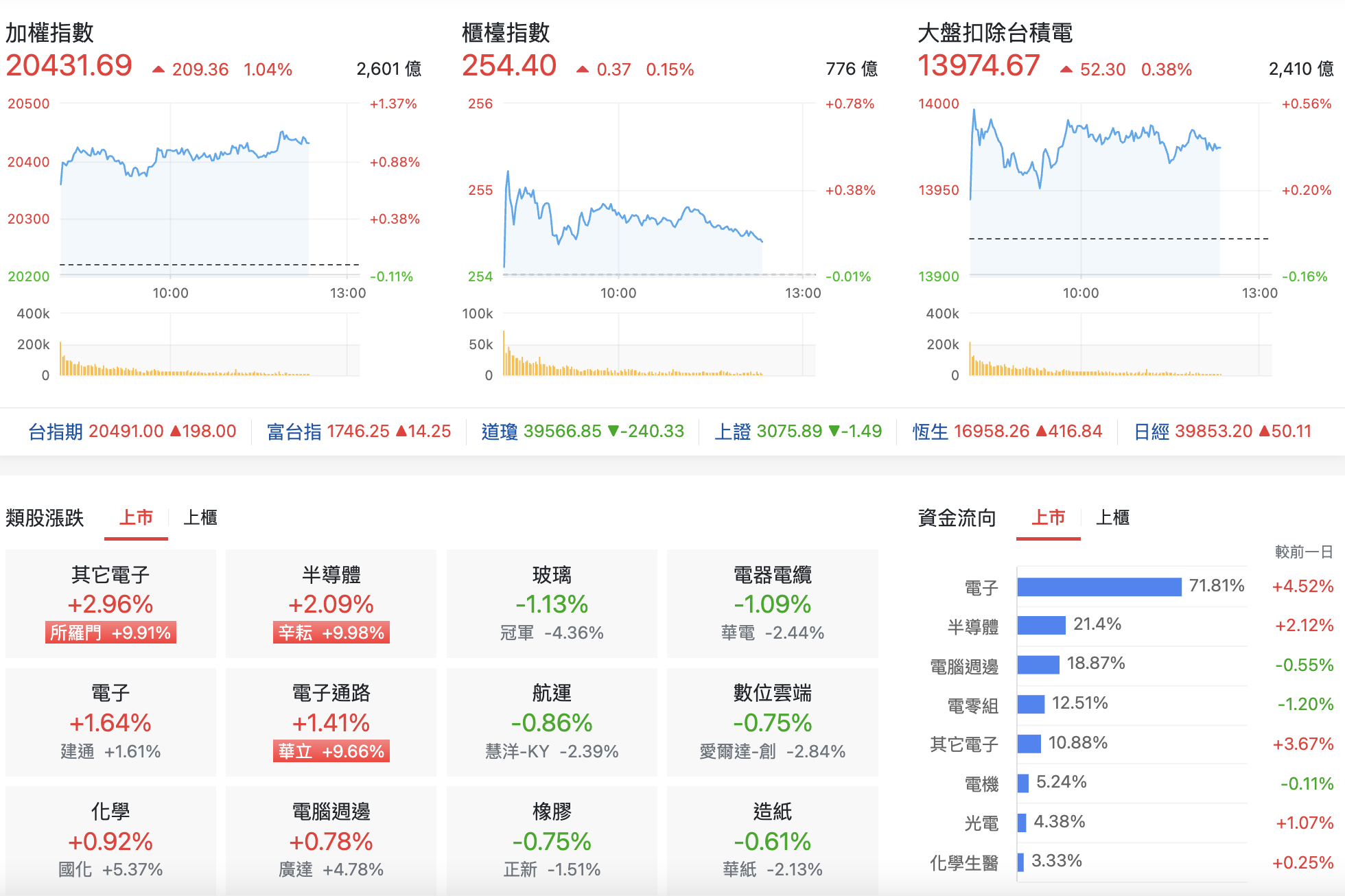Click the 所羅門 +9.91% stock badge
This screenshot has width=1345, height=896.
tap(110, 633)
